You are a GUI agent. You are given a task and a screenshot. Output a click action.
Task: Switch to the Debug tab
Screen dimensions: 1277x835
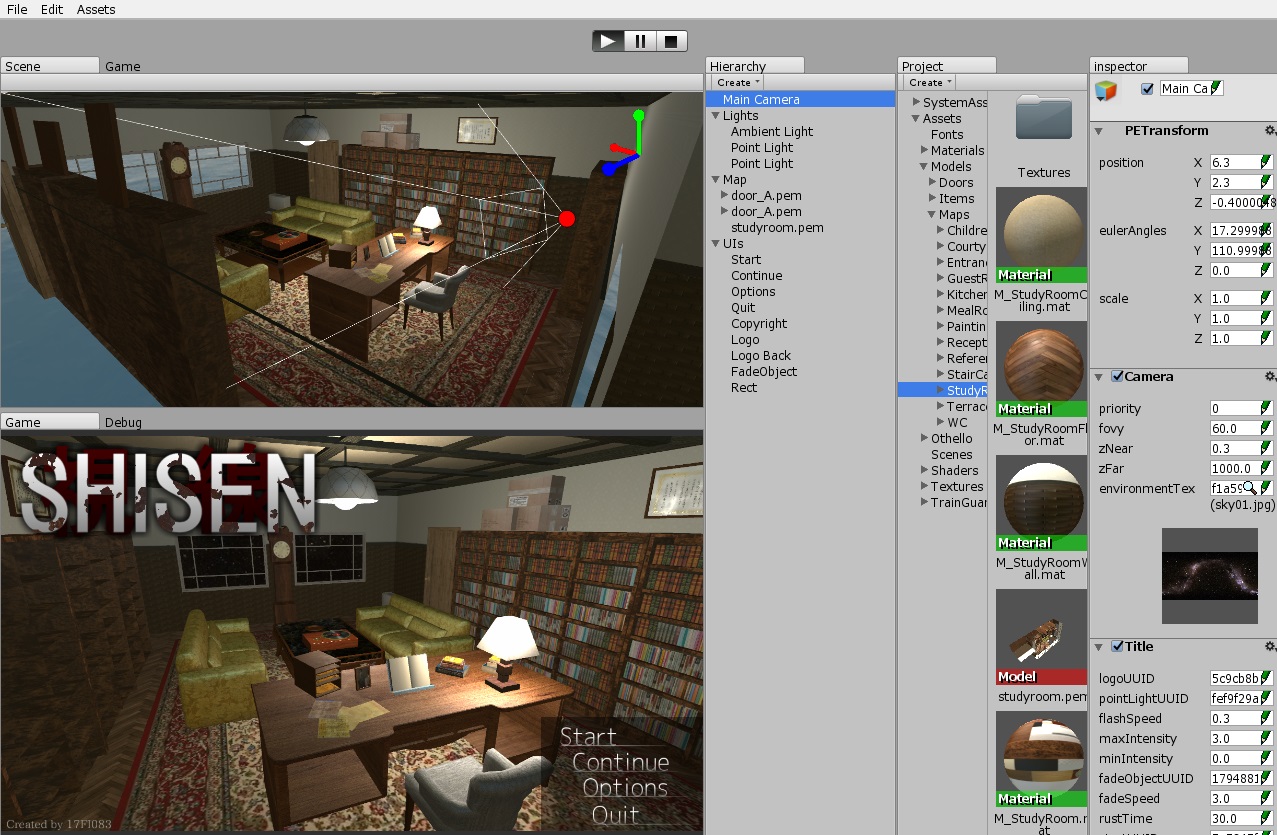[124, 422]
